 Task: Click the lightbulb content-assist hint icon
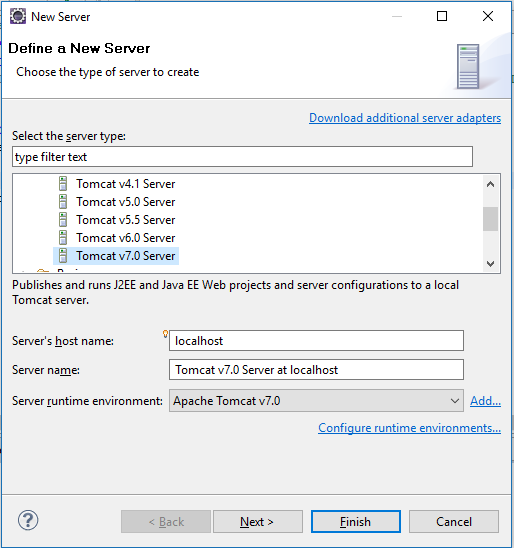[x=165, y=334]
